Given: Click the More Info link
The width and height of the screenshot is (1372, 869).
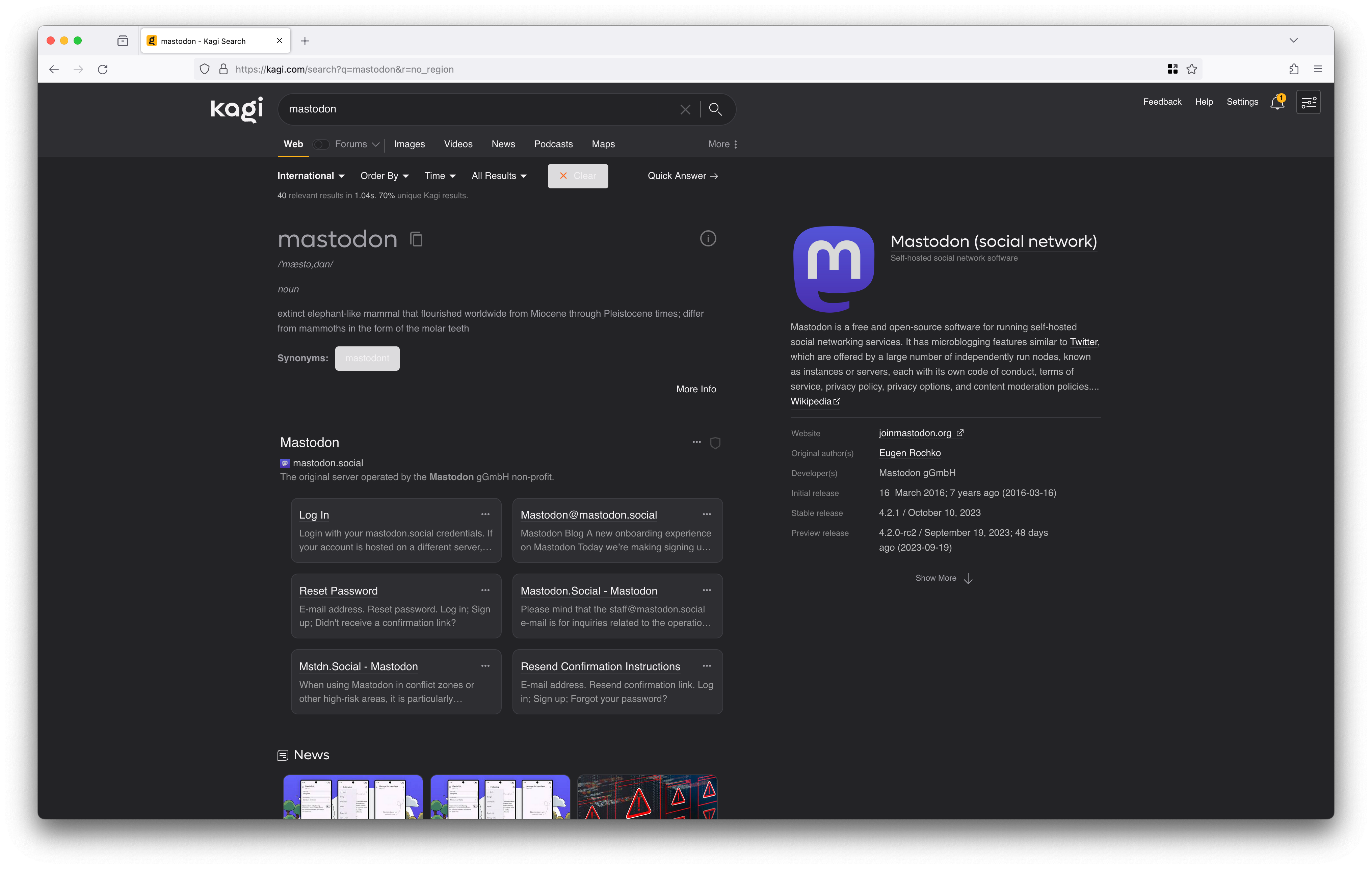Looking at the screenshot, I should 696,389.
